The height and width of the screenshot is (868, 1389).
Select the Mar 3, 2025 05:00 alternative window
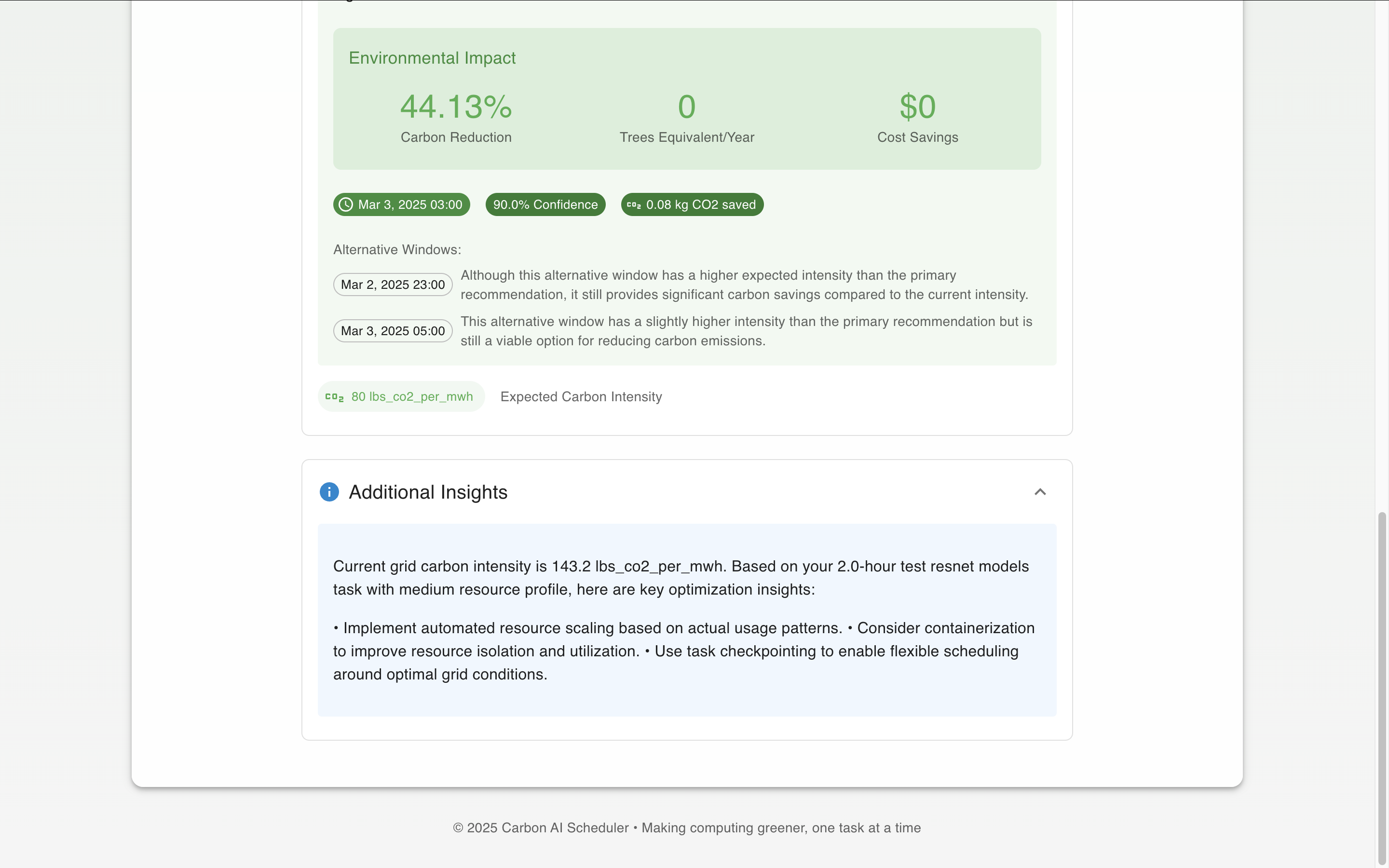pyautogui.click(x=393, y=331)
